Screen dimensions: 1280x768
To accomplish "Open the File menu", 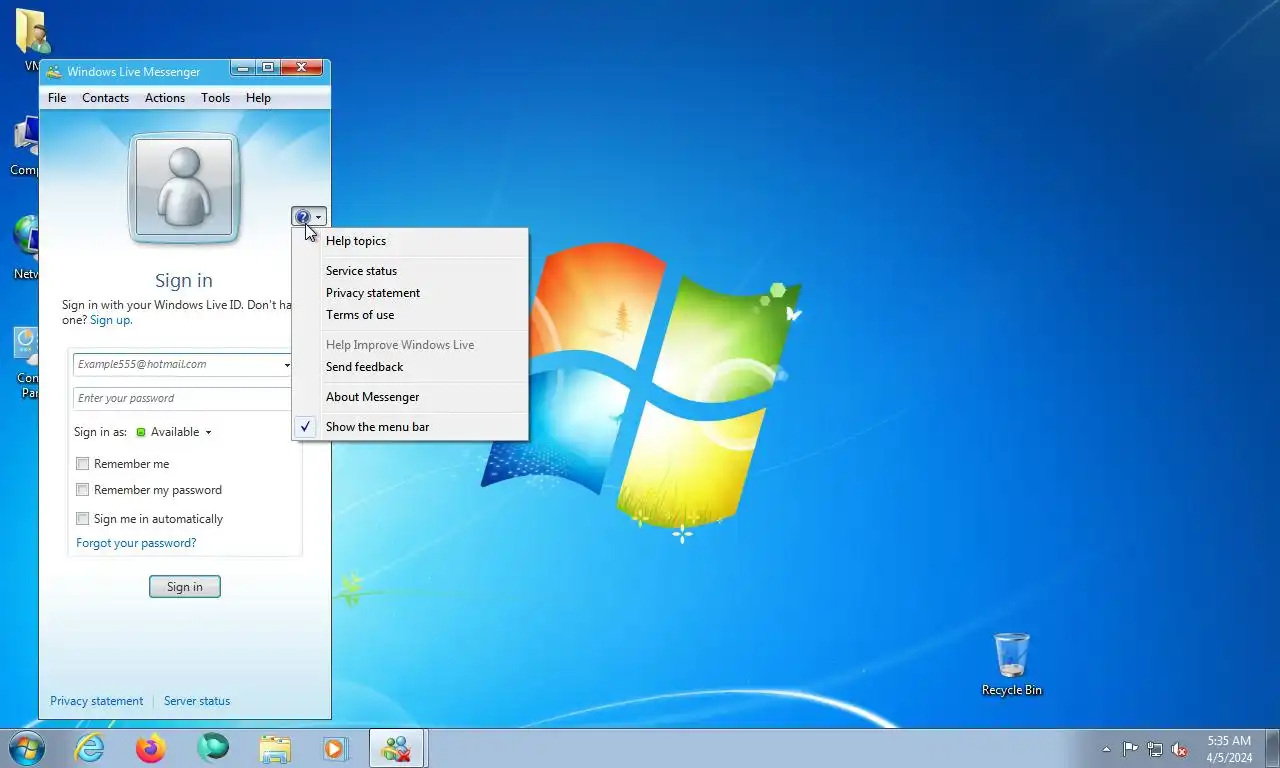I will 57,98.
